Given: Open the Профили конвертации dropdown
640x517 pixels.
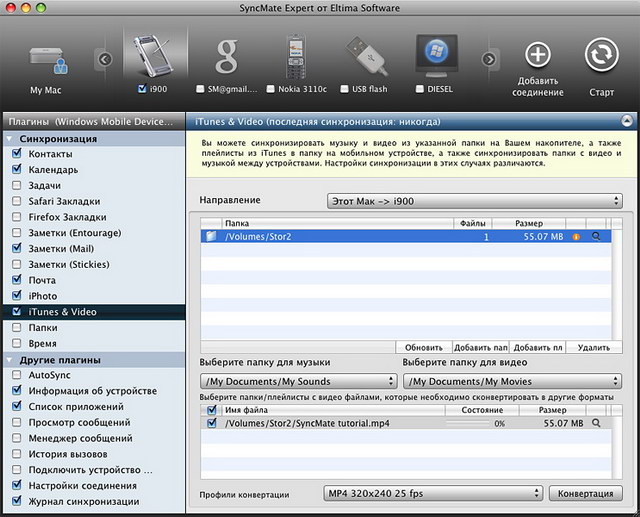Looking at the screenshot, I should 433,494.
